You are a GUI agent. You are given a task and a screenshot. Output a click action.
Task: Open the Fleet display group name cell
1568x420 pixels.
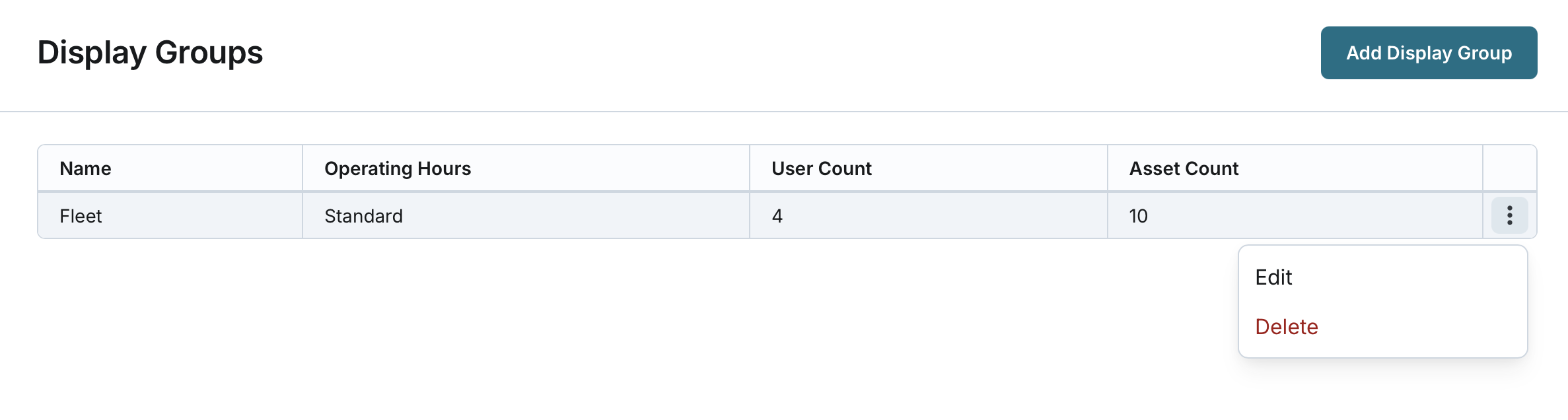pos(81,216)
